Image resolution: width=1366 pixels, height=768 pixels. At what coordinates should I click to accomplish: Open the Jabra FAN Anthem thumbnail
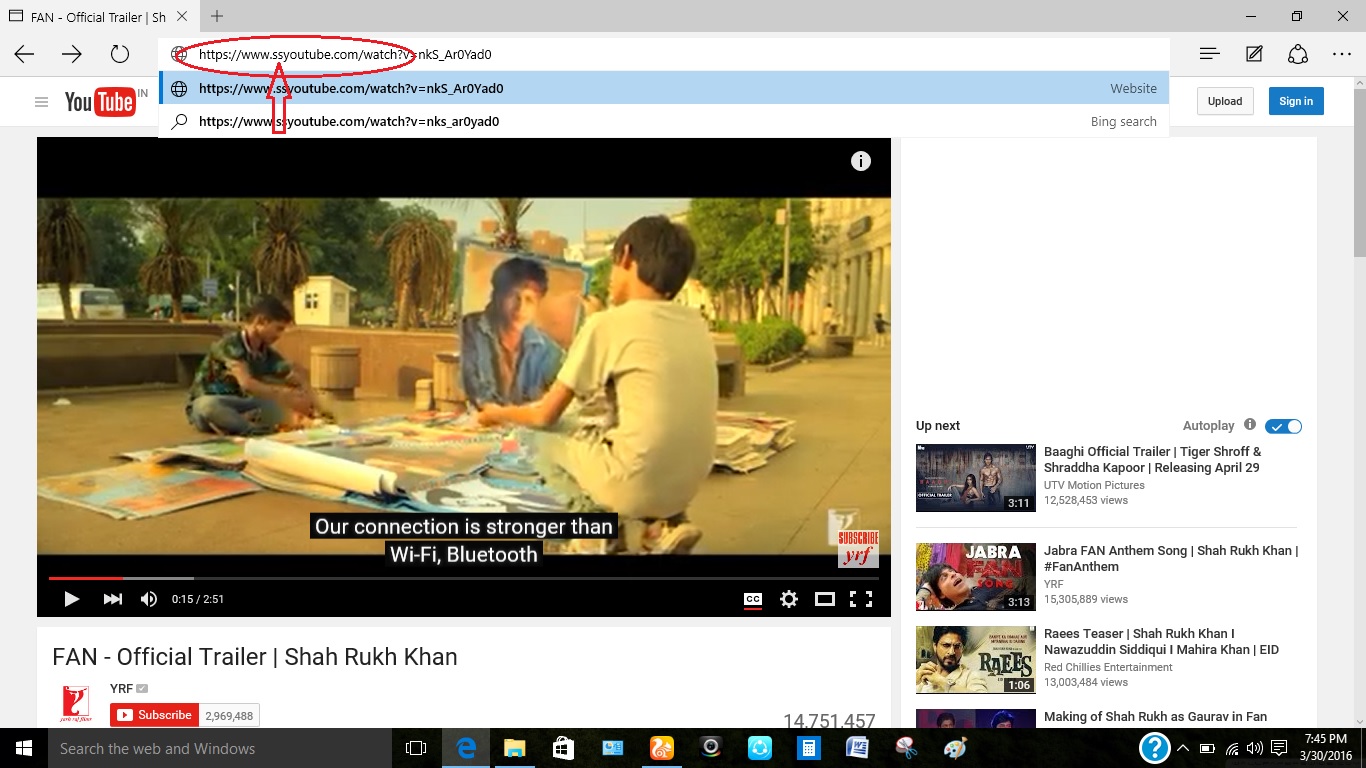[x=976, y=577]
